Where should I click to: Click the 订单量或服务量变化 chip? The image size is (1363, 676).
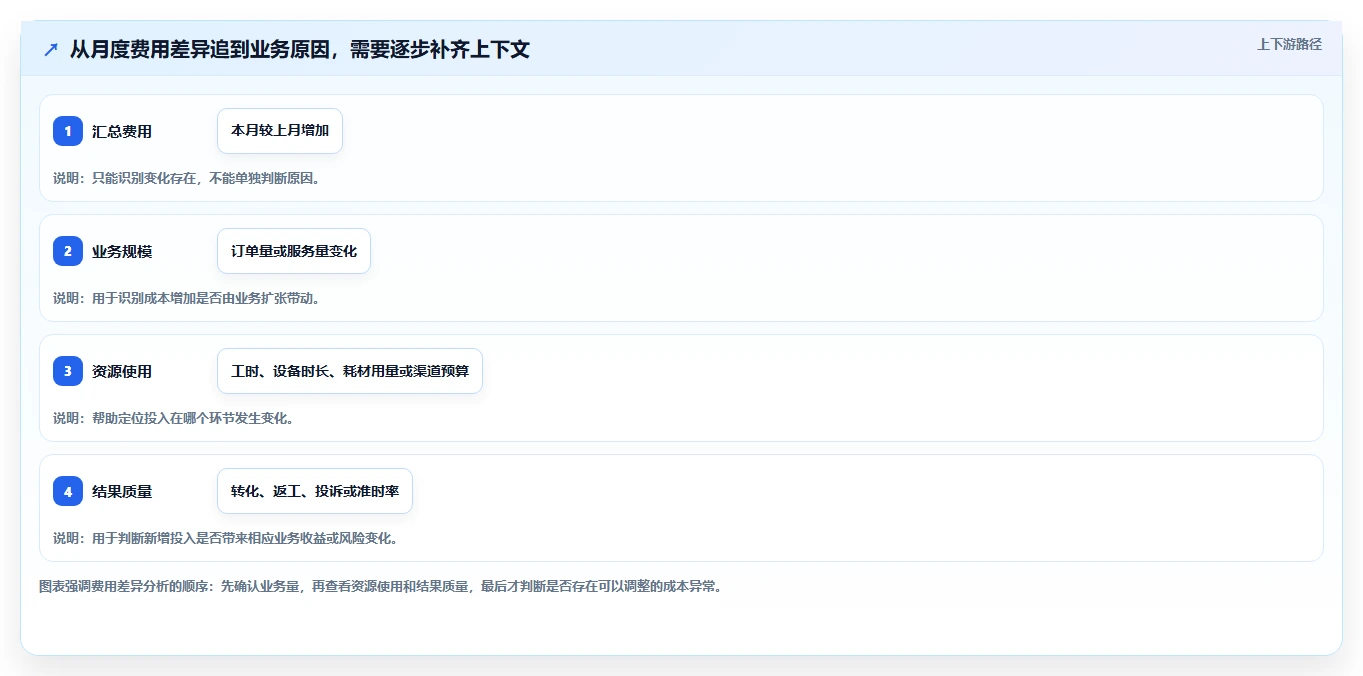point(294,251)
